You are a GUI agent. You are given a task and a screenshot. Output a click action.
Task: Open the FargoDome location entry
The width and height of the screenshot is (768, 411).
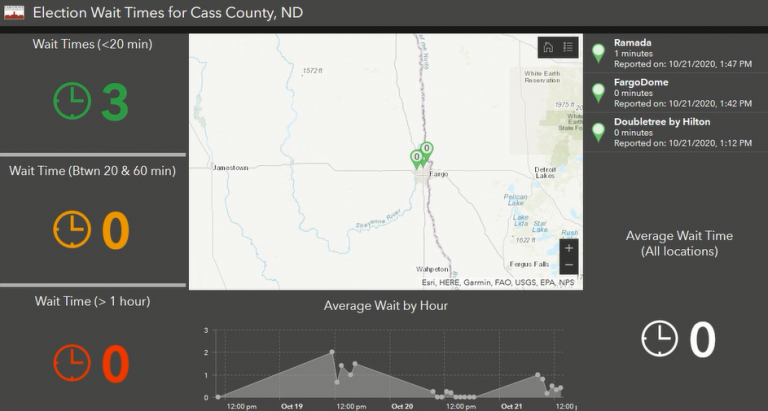(675, 93)
